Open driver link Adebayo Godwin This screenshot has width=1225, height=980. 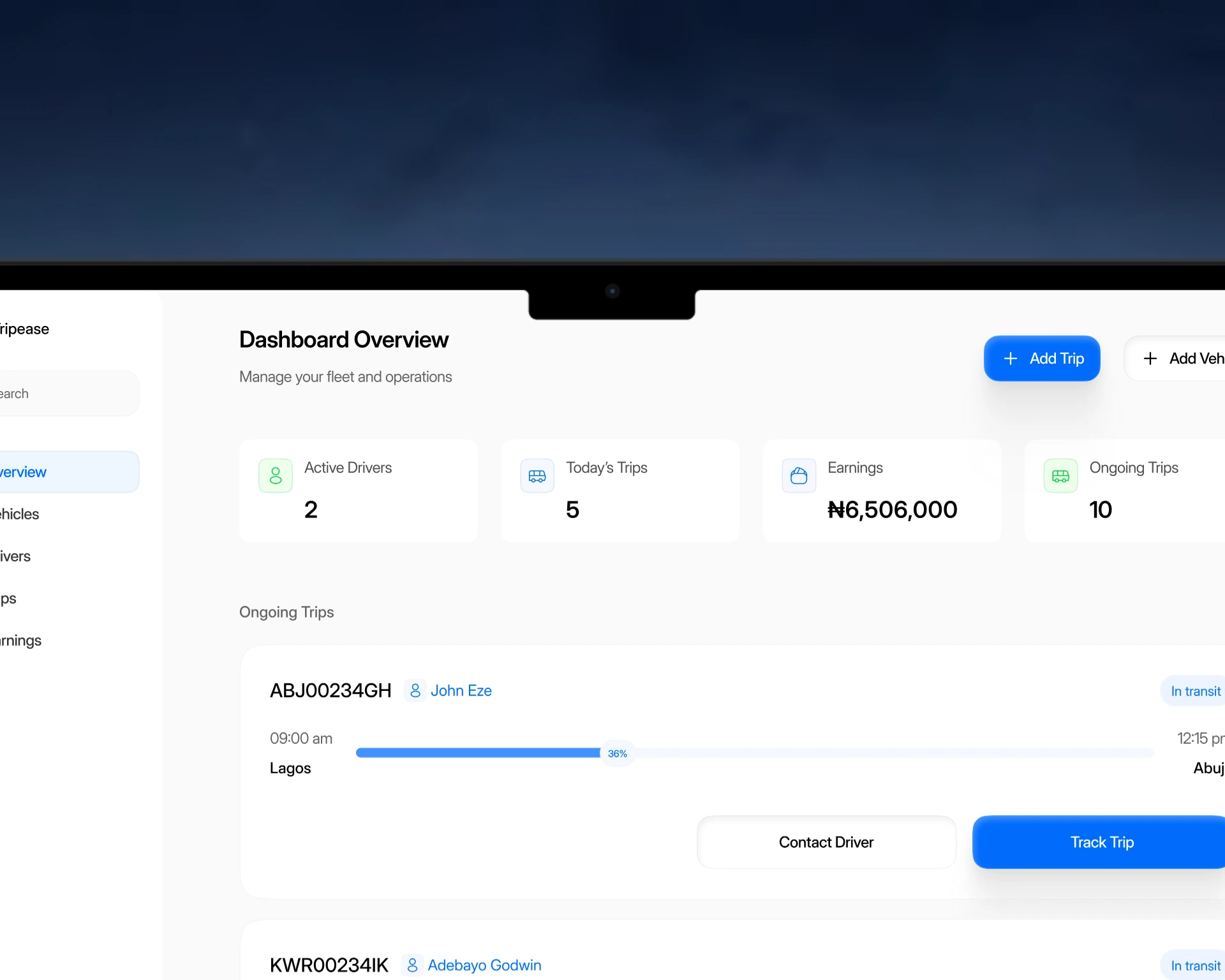(484, 965)
